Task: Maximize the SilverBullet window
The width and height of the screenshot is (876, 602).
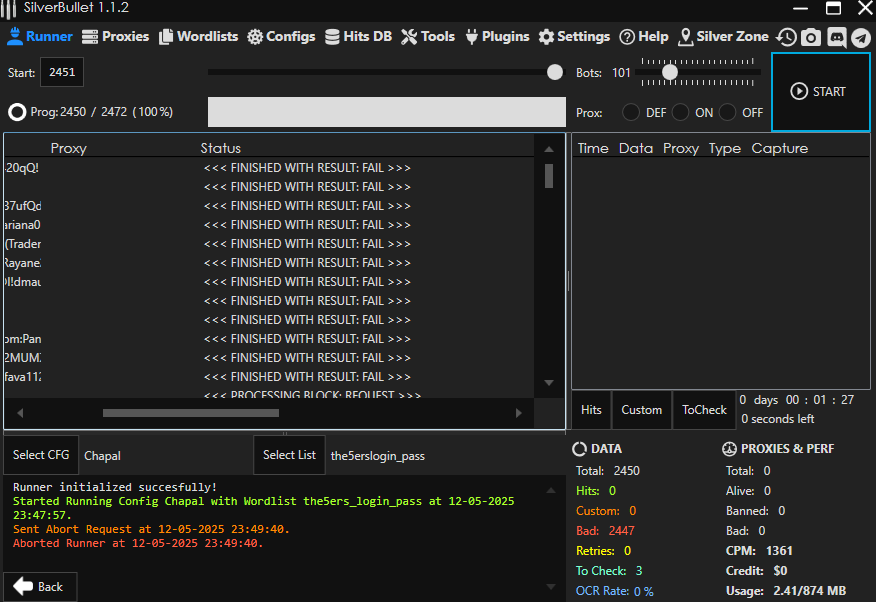Action: point(833,8)
